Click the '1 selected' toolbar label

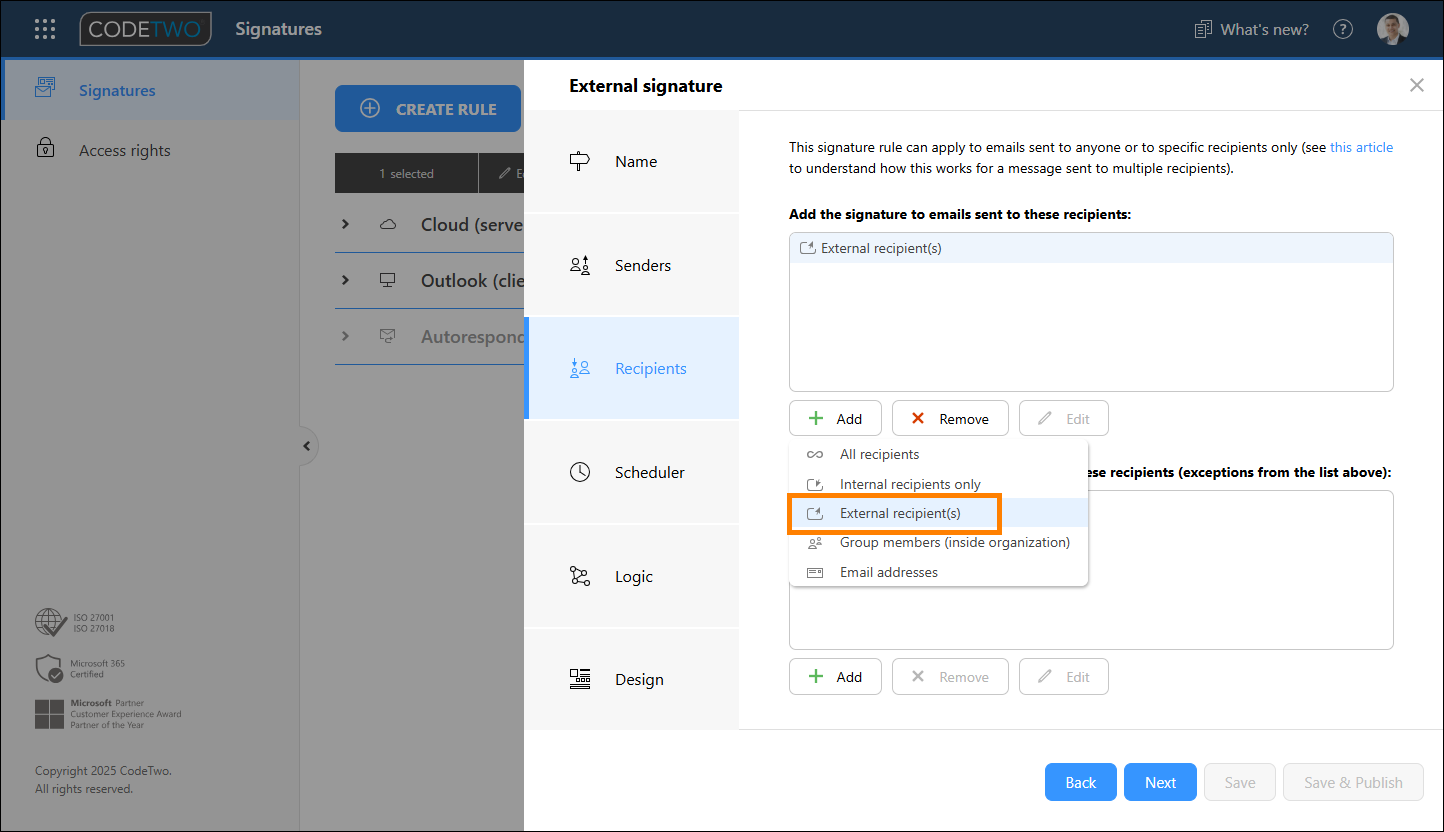(x=406, y=173)
